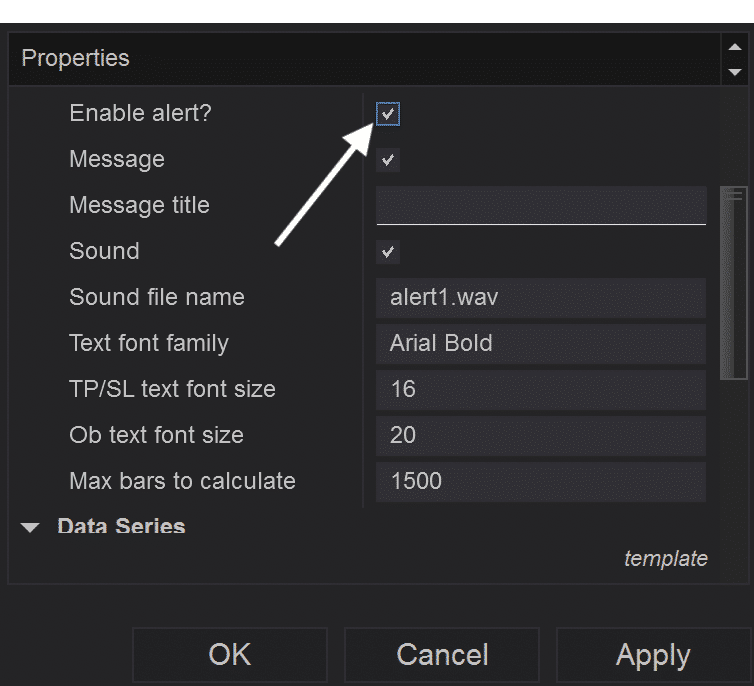This screenshot has height=686, width=754.
Task: Edit the TP/SL text font size value 16
Action: pos(541,389)
